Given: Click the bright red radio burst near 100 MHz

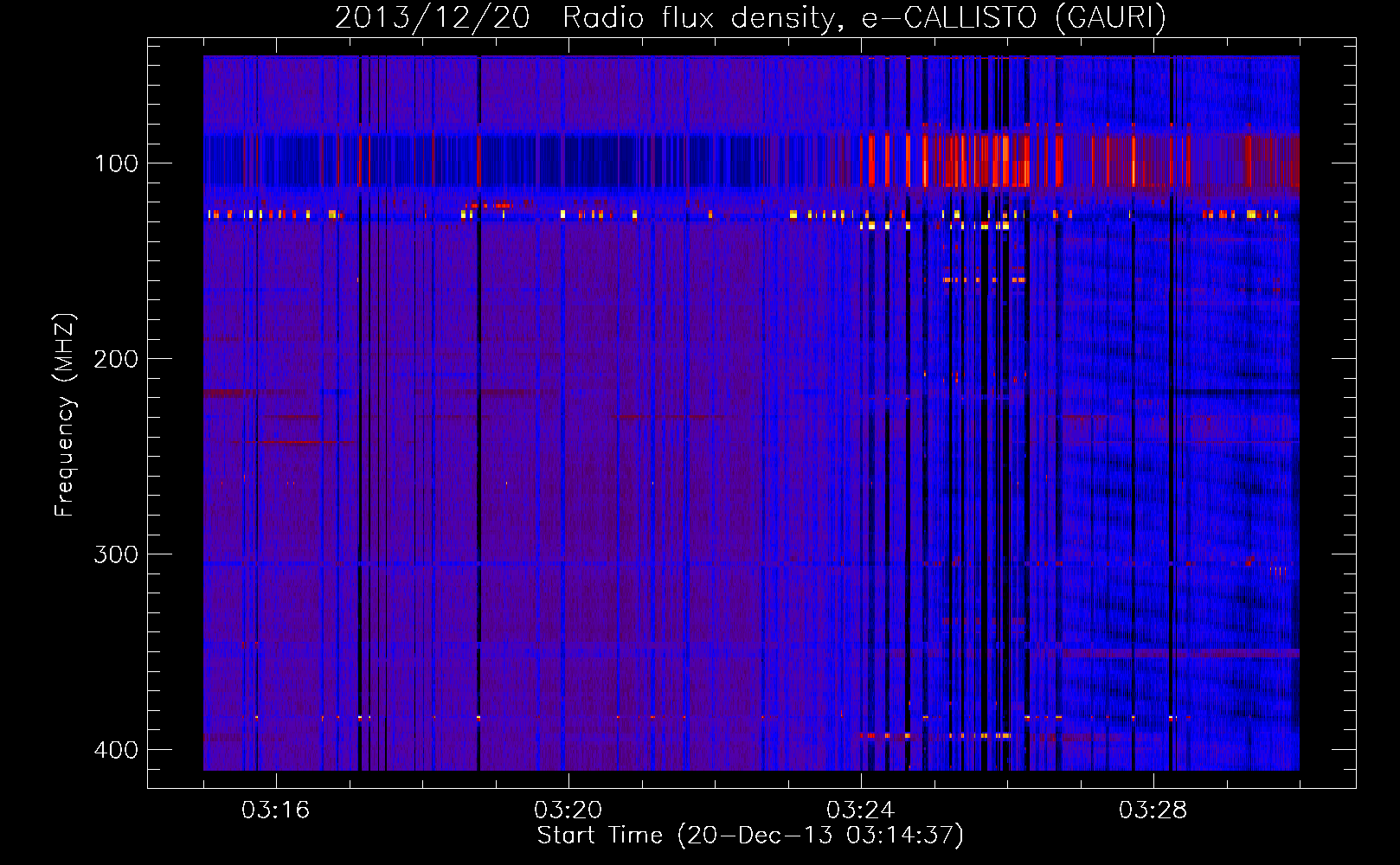Looking at the screenshot, I should (960, 160).
